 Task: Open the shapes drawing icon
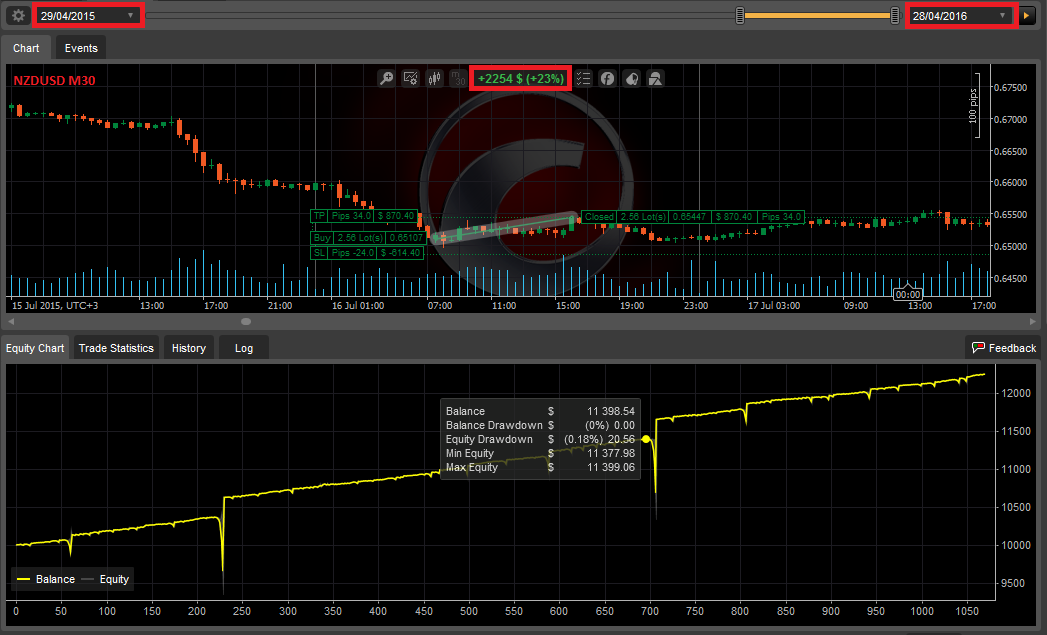(x=656, y=79)
